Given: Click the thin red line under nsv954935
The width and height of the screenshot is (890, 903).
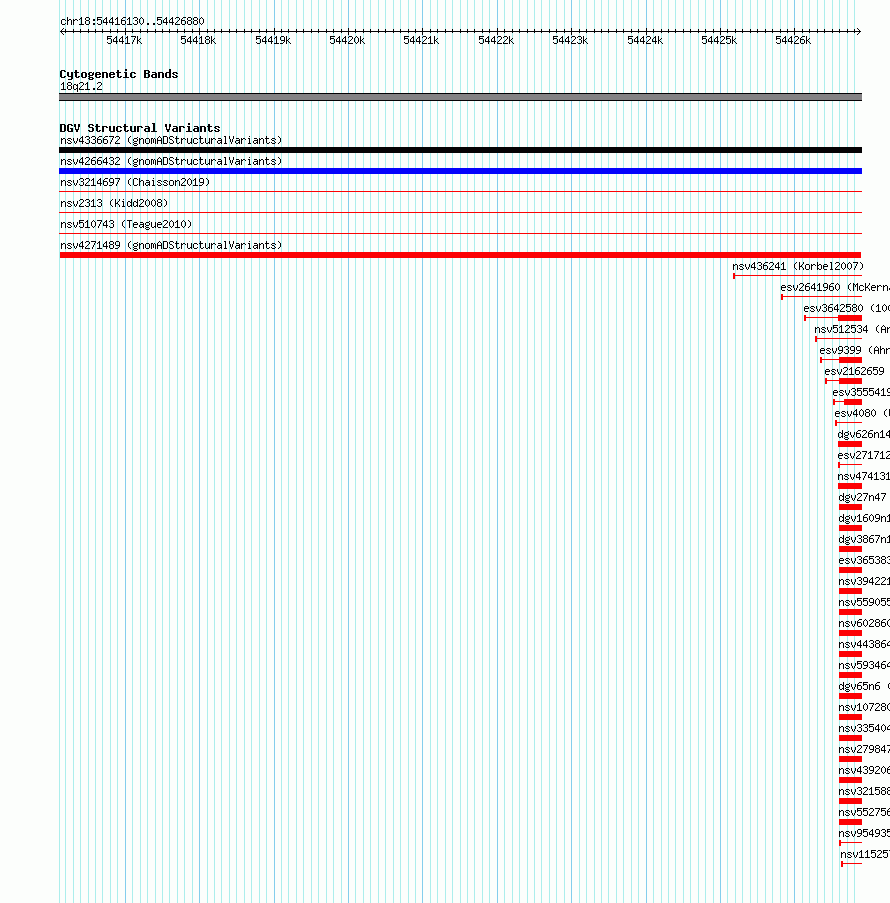Looking at the screenshot, I should coord(851,843).
